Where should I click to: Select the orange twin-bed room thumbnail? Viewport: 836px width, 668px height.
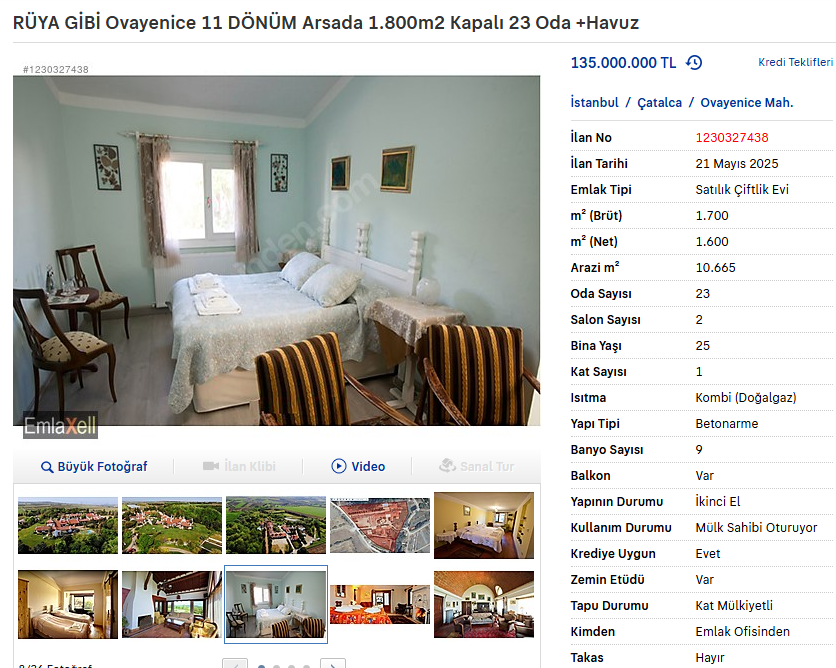pyautogui.click(x=380, y=604)
